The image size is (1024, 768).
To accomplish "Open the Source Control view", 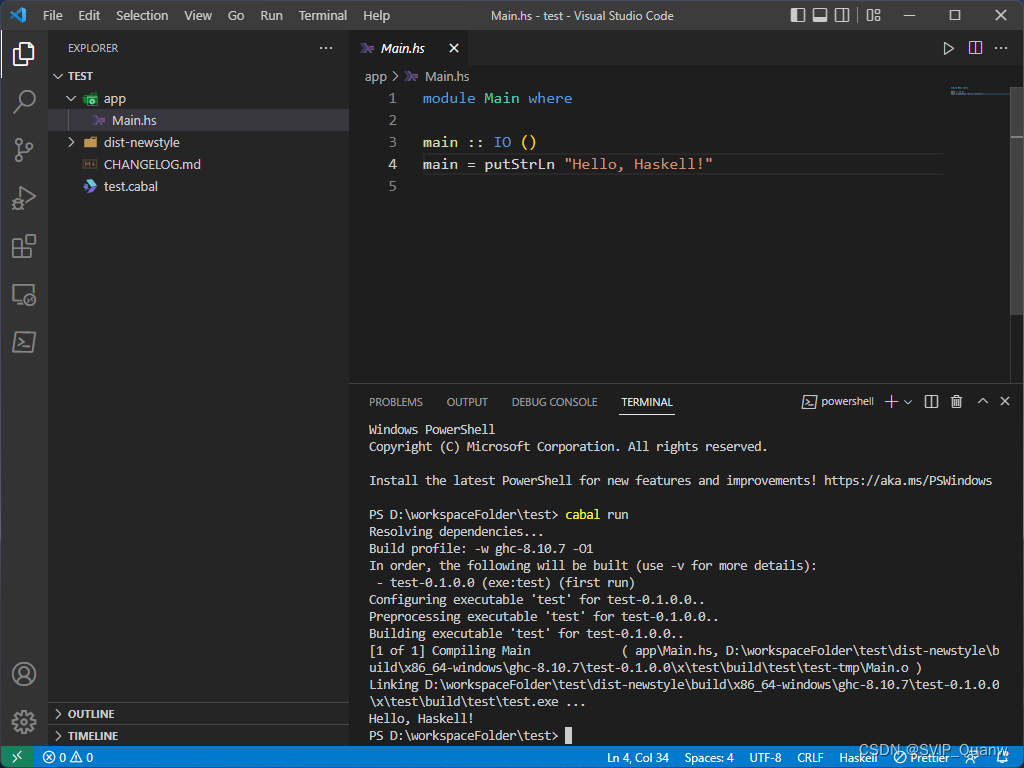I will click(x=24, y=149).
